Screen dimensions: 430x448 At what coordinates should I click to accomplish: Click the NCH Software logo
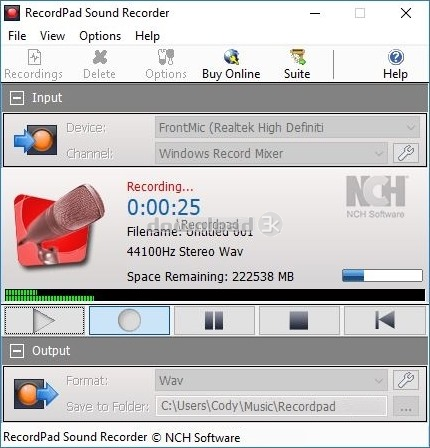pyautogui.click(x=376, y=197)
